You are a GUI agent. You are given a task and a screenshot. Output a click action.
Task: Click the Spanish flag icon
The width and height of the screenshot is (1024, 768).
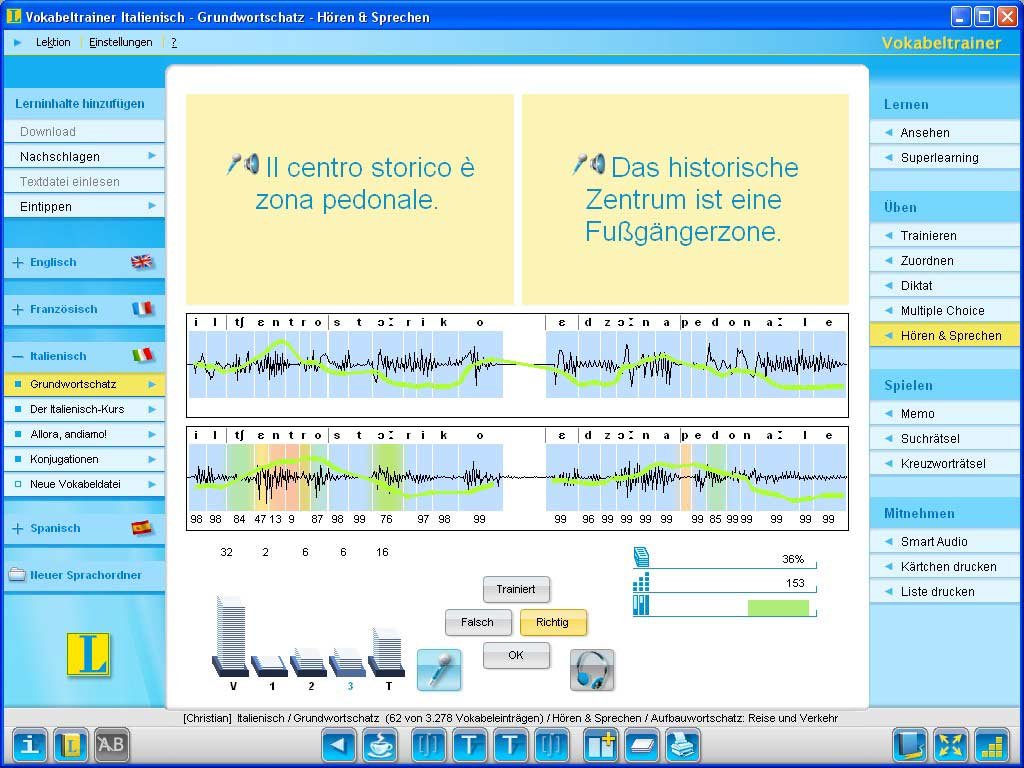point(142,527)
